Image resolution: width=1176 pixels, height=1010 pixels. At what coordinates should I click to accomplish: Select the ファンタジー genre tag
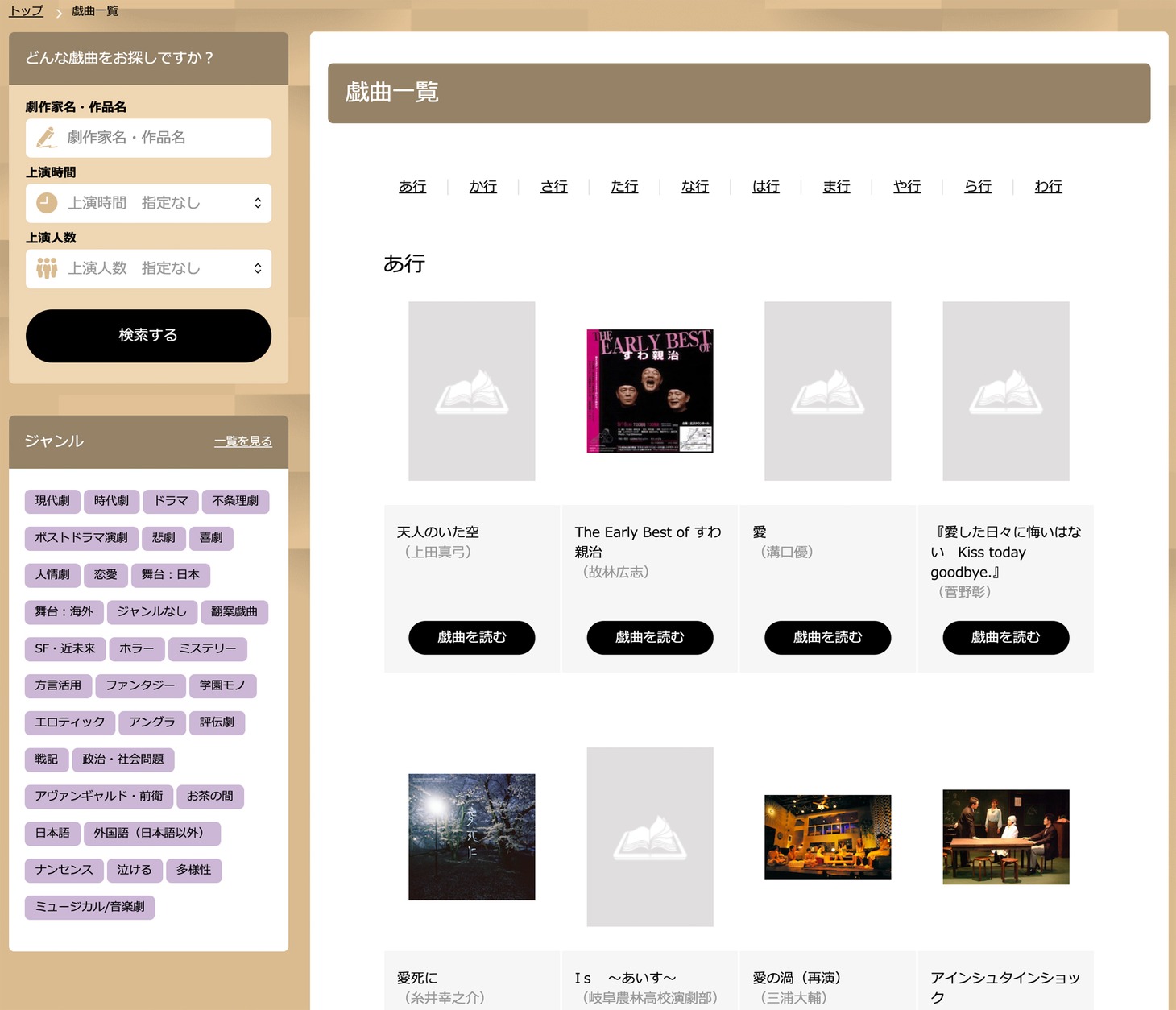click(x=140, y=686)
